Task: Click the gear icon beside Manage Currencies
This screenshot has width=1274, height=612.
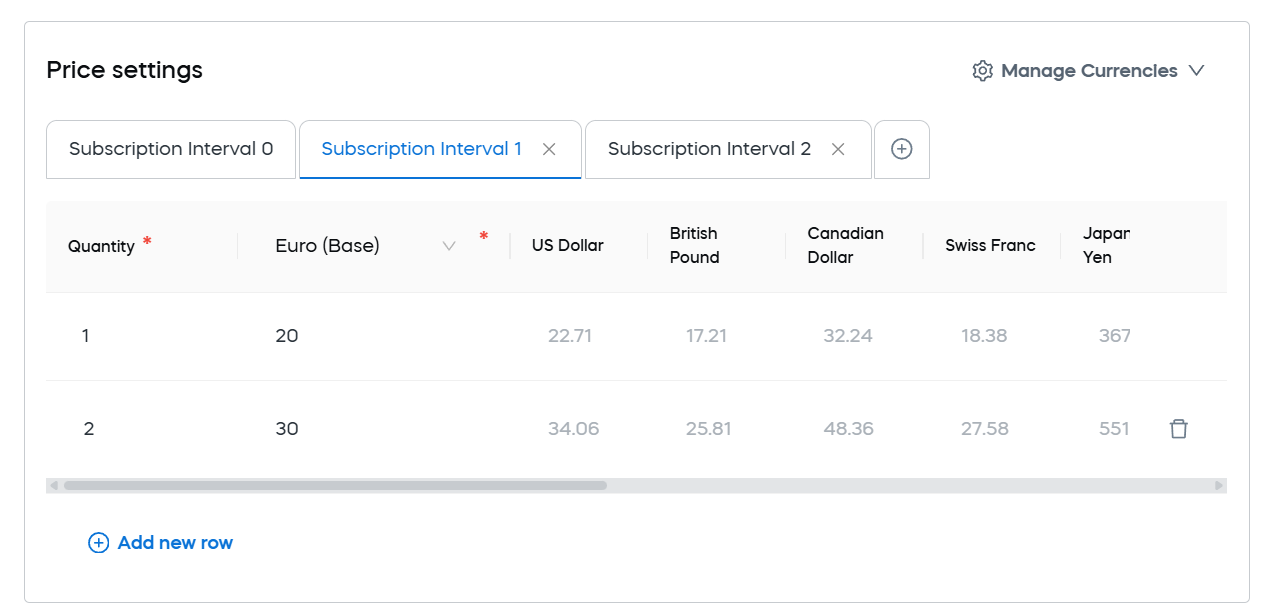Action: click(x=982, y=71)
